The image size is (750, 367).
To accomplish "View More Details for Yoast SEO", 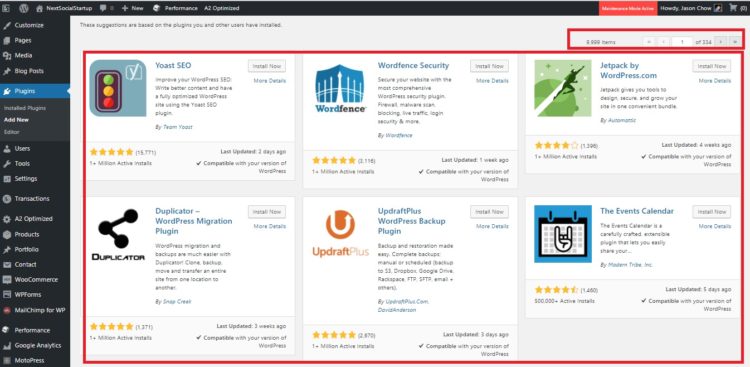I will (270, 81).
